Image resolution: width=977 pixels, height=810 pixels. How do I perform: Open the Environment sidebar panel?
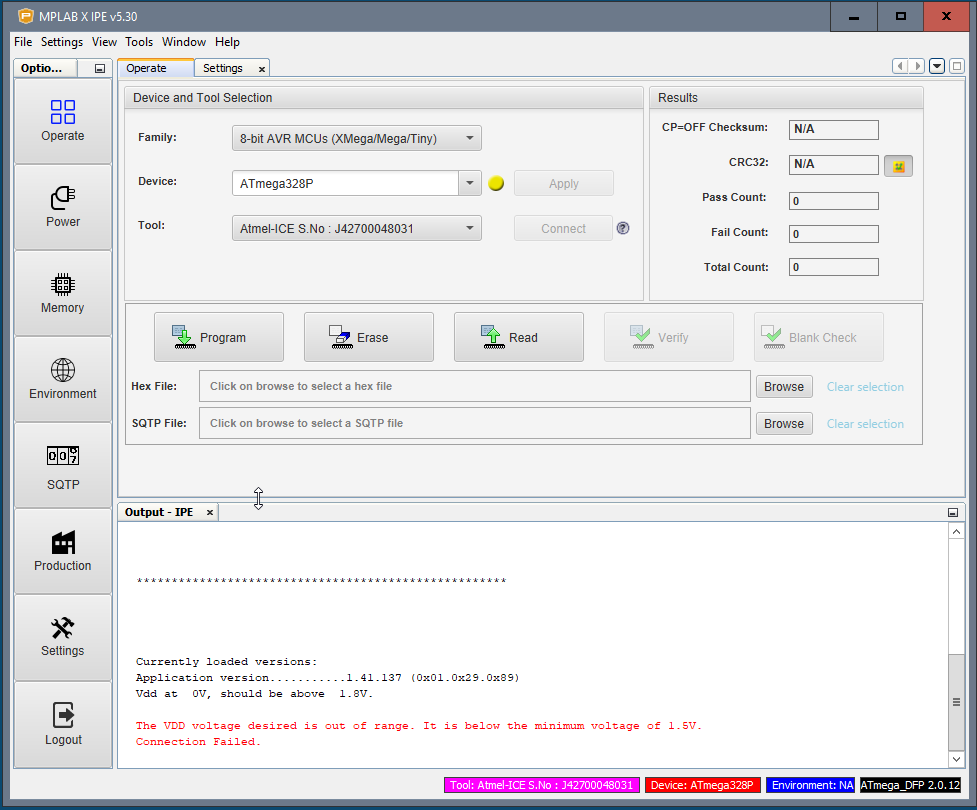[x=63, y=379]
